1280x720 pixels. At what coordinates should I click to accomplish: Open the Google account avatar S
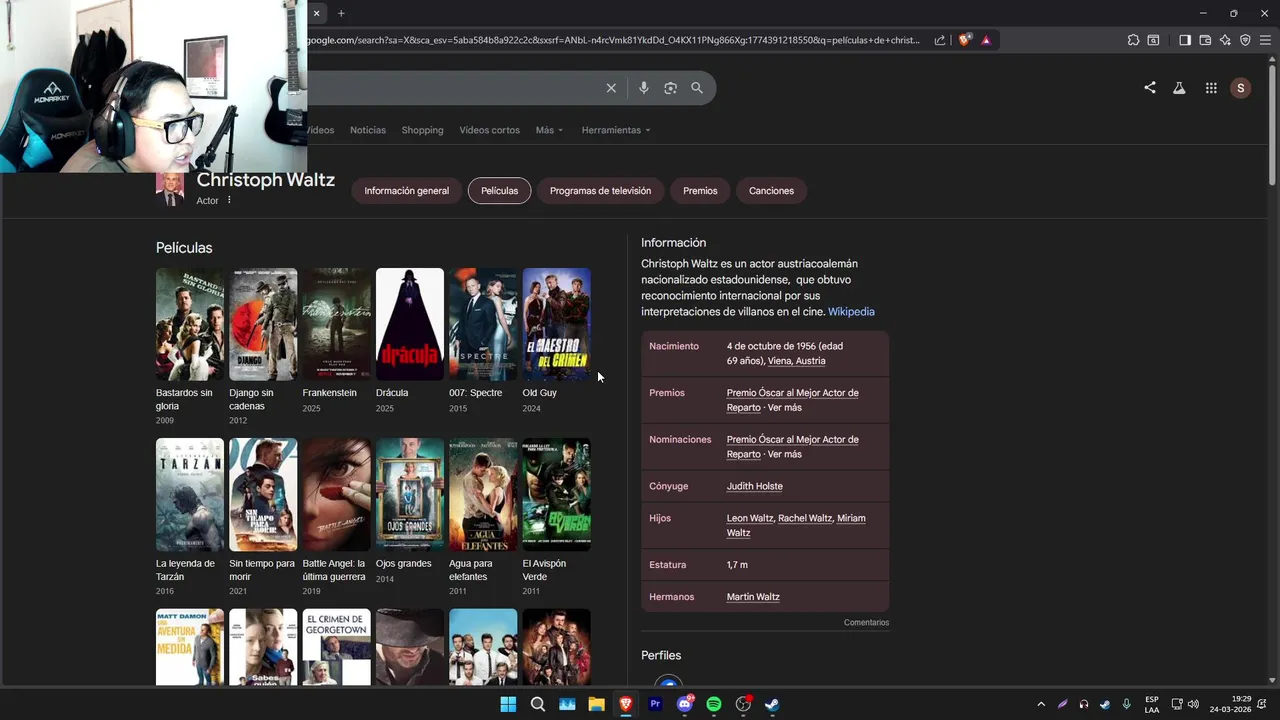click(1241, 88)
